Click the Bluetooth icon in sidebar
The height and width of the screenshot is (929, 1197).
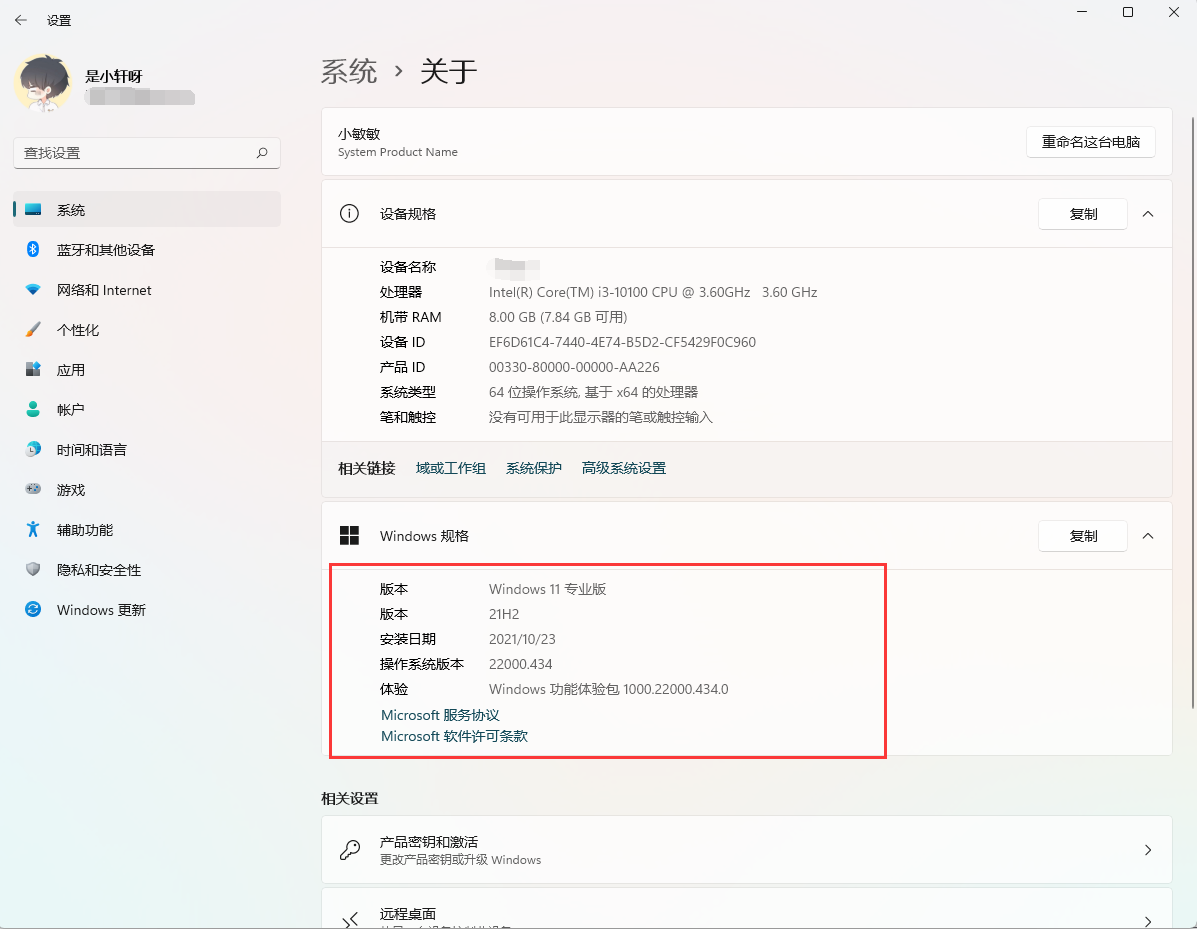point(33,249)
